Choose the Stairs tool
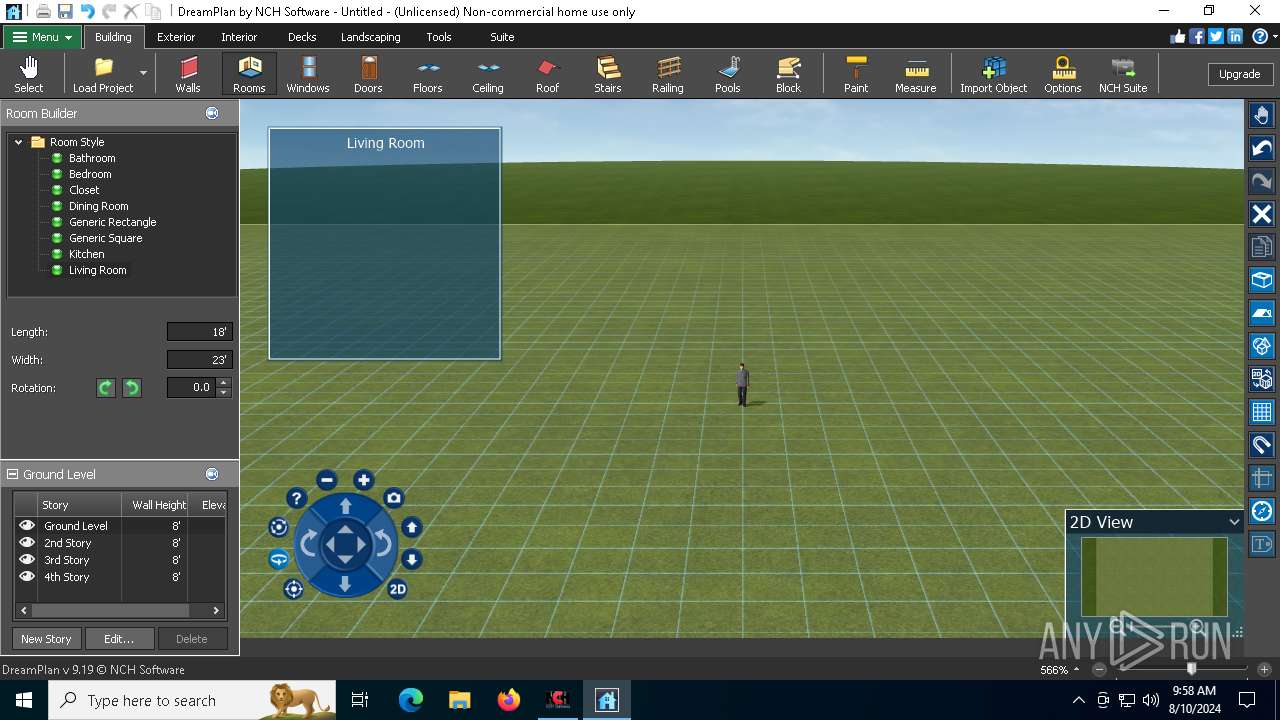Image resolution: width=1280 pixels, height=720 pixels. click(608, 74)
